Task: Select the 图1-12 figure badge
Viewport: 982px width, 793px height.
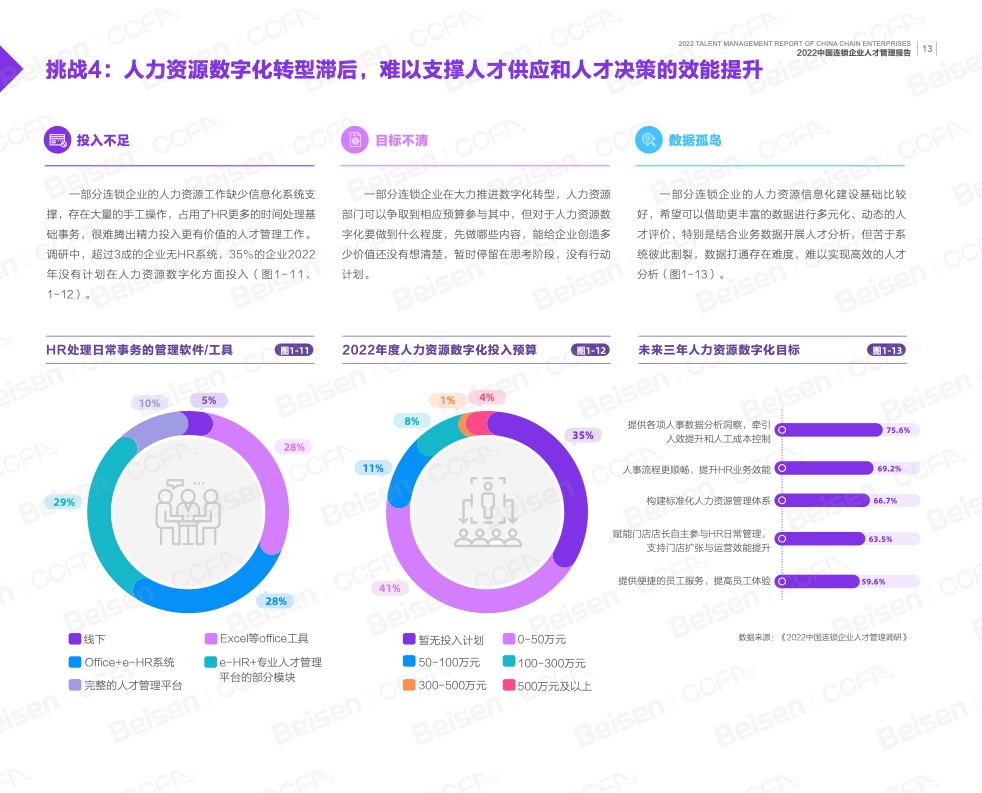Action: 590,350
